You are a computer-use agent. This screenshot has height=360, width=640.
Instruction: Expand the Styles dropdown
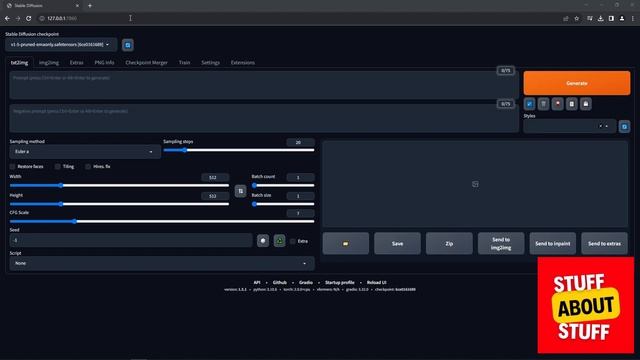607,127
